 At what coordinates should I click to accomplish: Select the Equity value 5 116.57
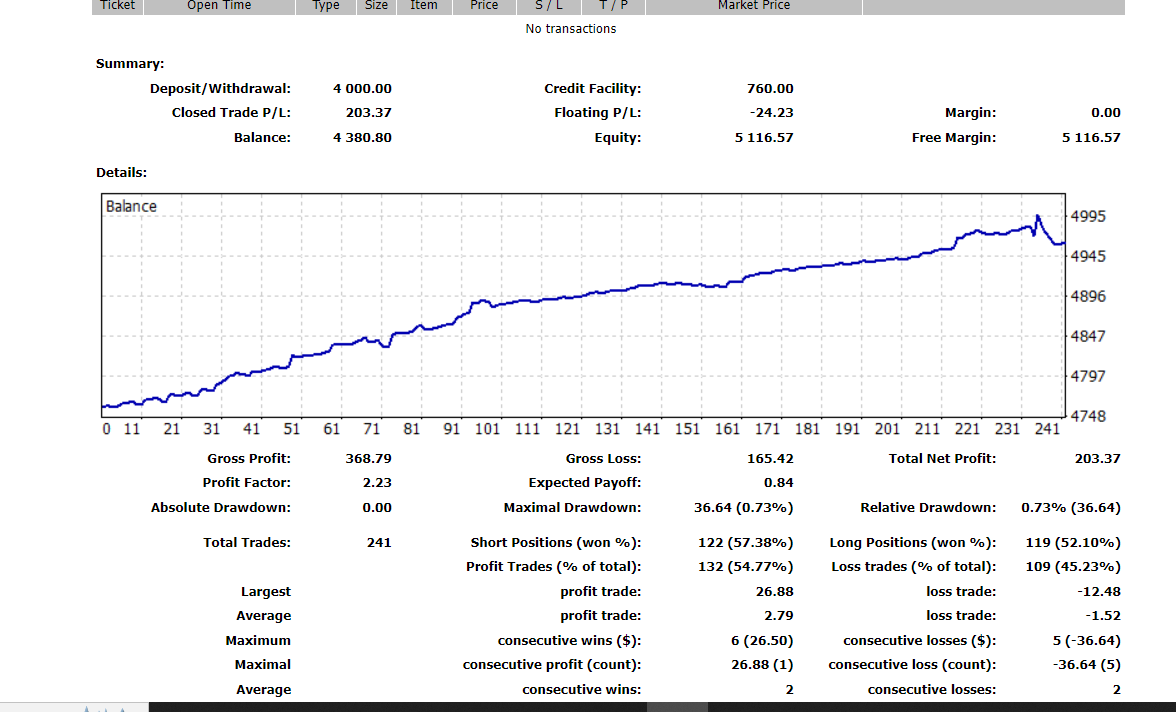click(764, 137)
